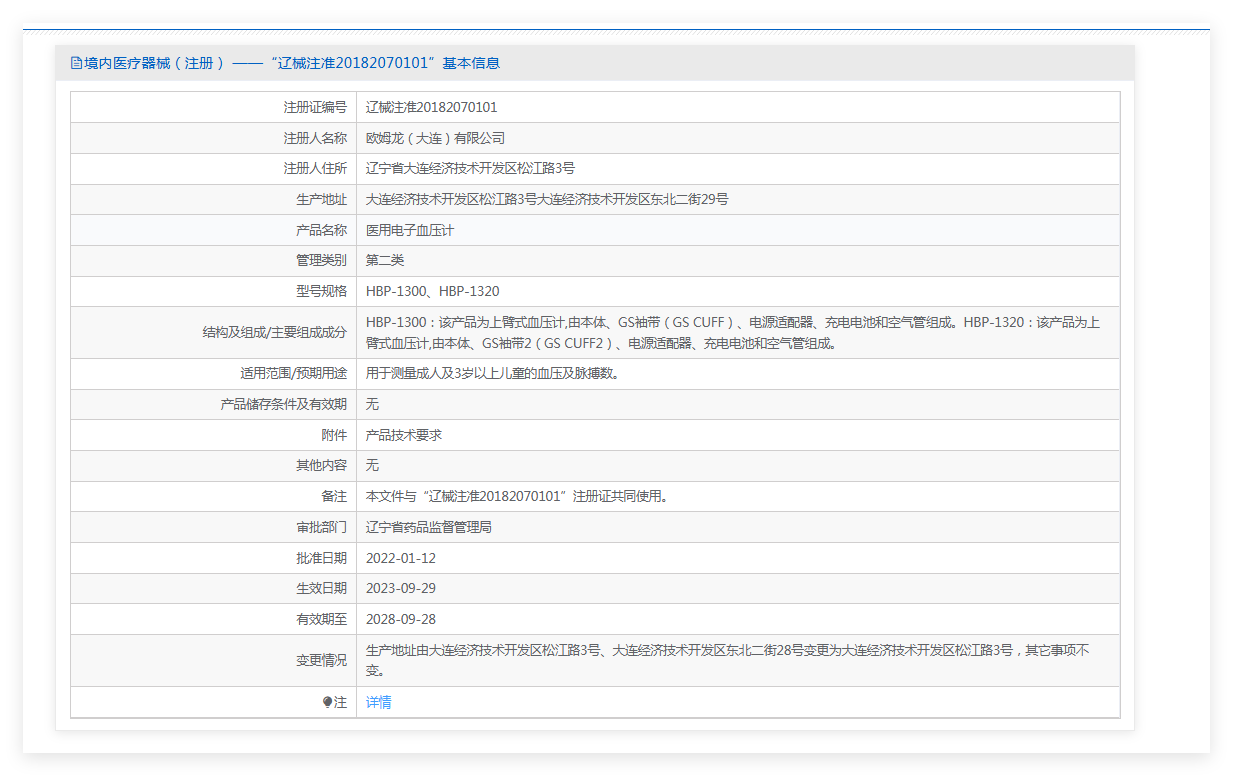The width and height of the screenshot is (1233, 776).
Task: Click effective date 2023-09-29
Action: 401,588
